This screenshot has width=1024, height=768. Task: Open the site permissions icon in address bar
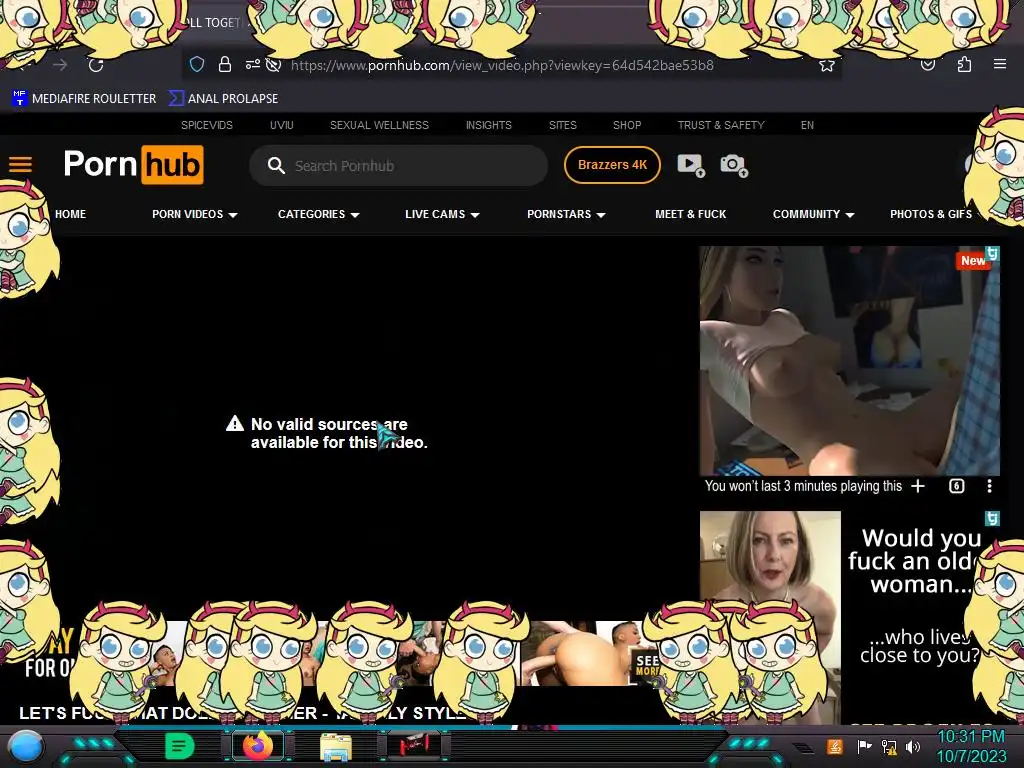pyautogui.click(x=253, y=64)
